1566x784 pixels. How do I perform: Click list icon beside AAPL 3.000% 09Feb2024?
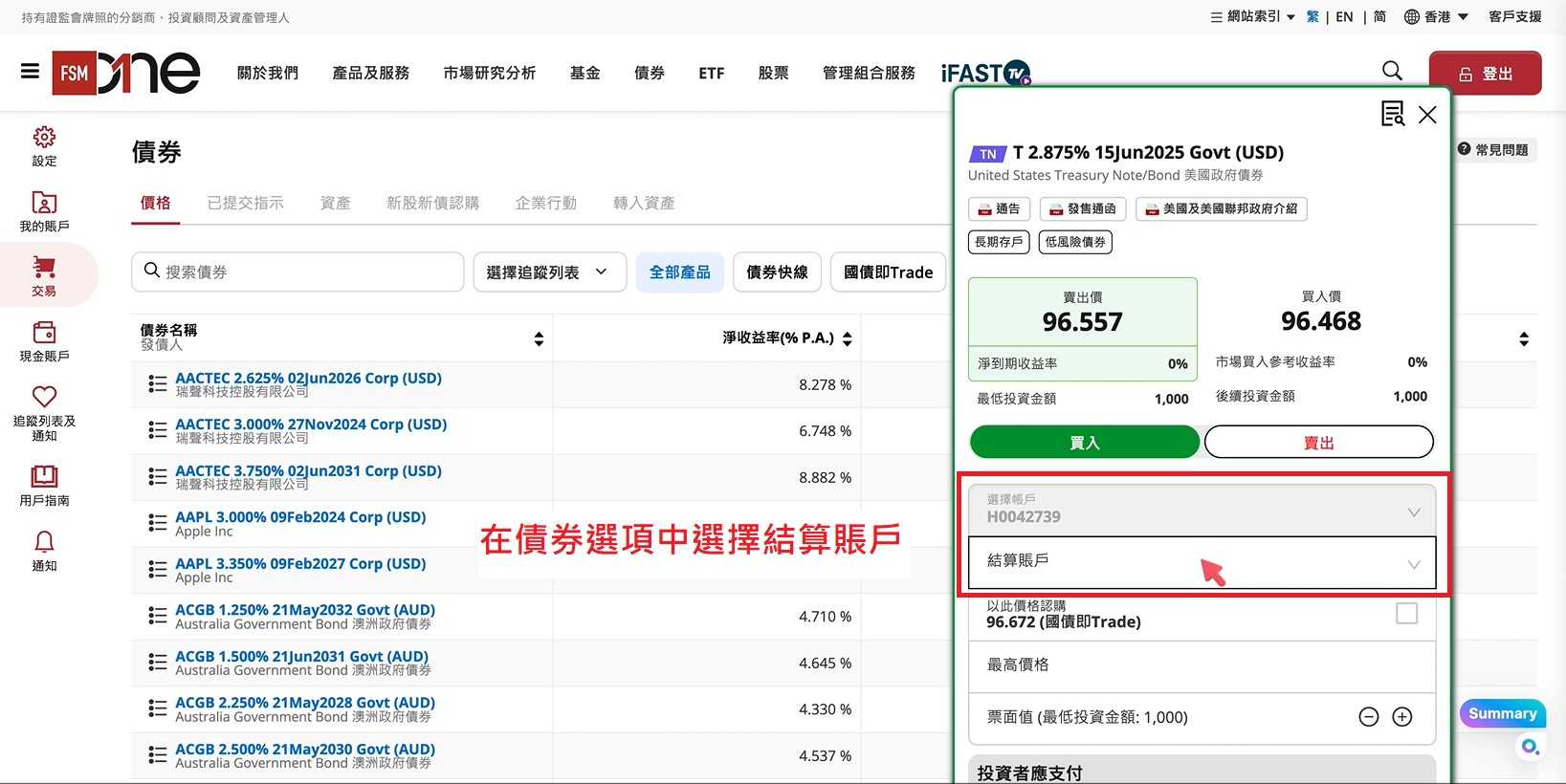point(158,523)
